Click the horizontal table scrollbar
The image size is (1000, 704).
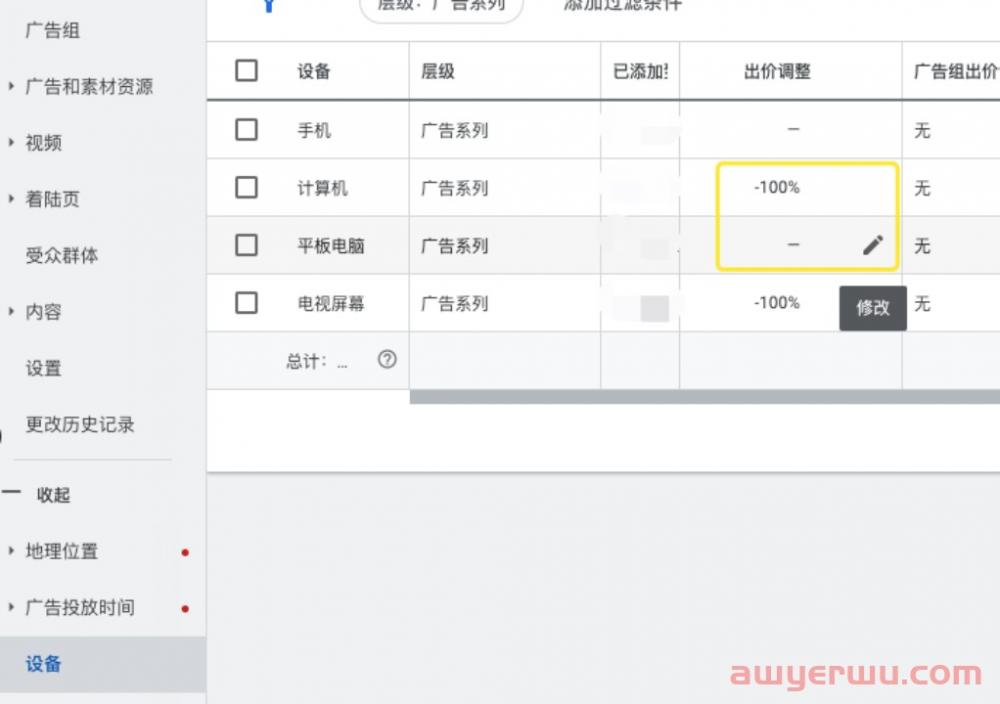[704, 397]
